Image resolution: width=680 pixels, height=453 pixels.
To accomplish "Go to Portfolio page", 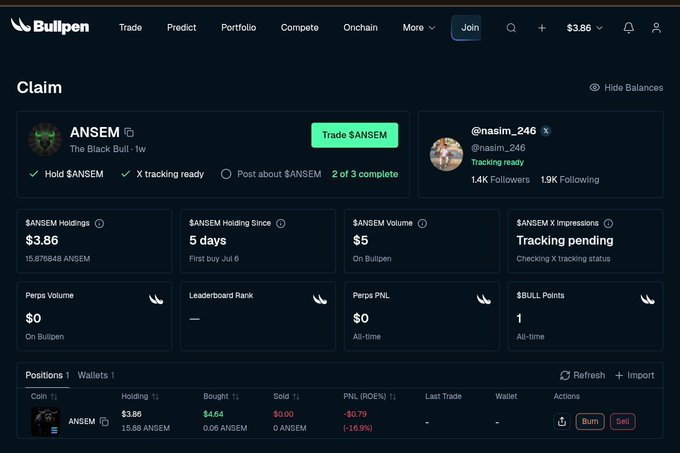I will (239, 28).
